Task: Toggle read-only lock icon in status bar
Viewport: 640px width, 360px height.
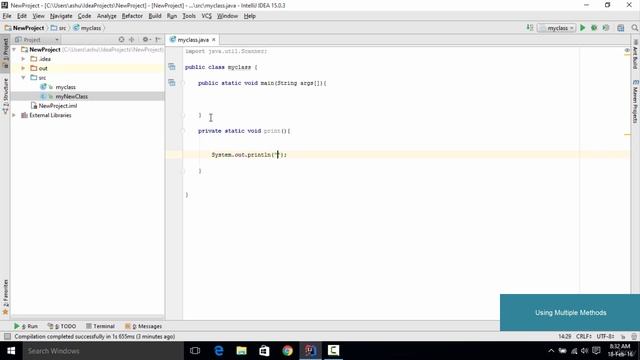Action: coord(623,336)
